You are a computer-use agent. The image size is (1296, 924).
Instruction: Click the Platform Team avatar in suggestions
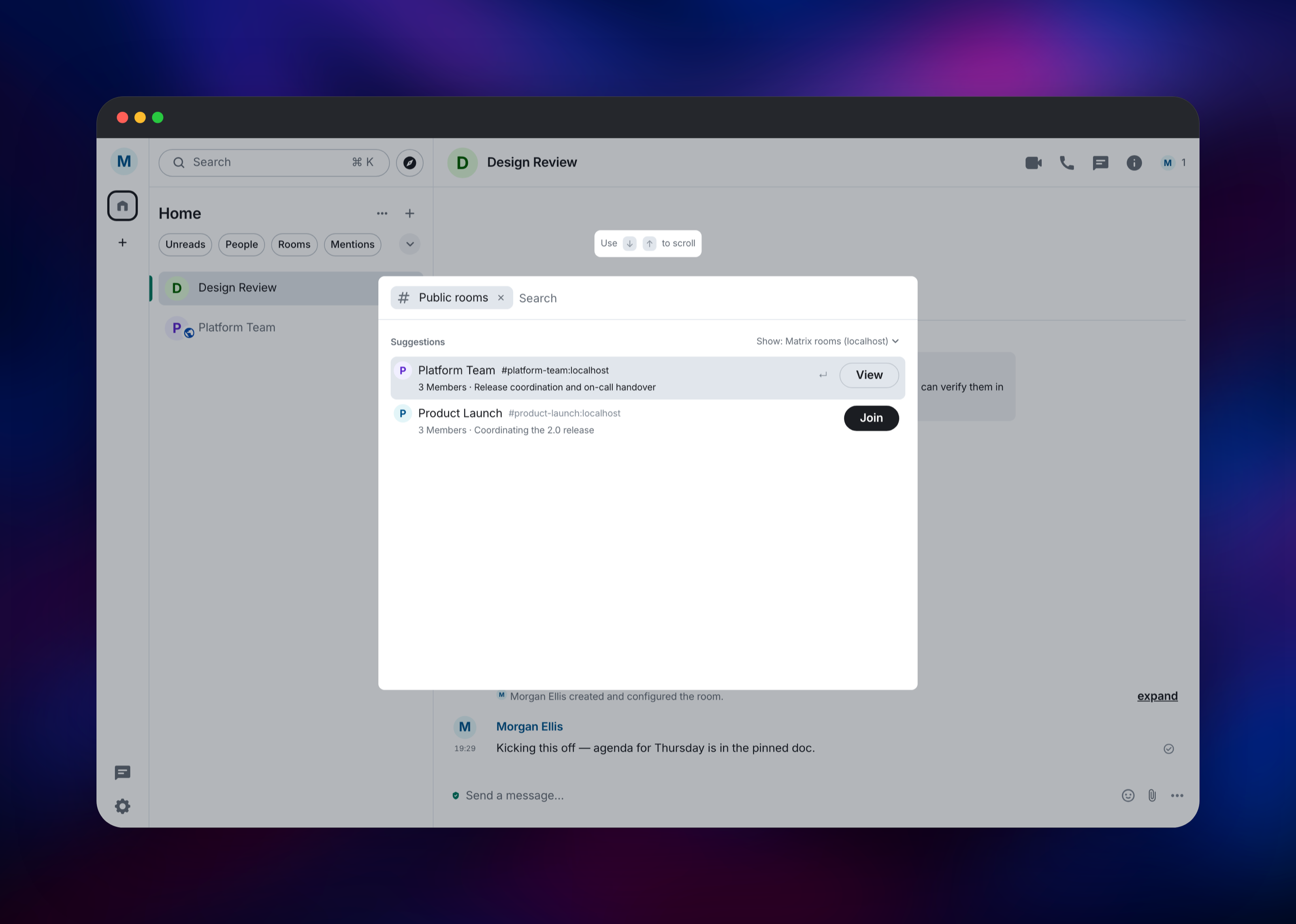[403, 370]
